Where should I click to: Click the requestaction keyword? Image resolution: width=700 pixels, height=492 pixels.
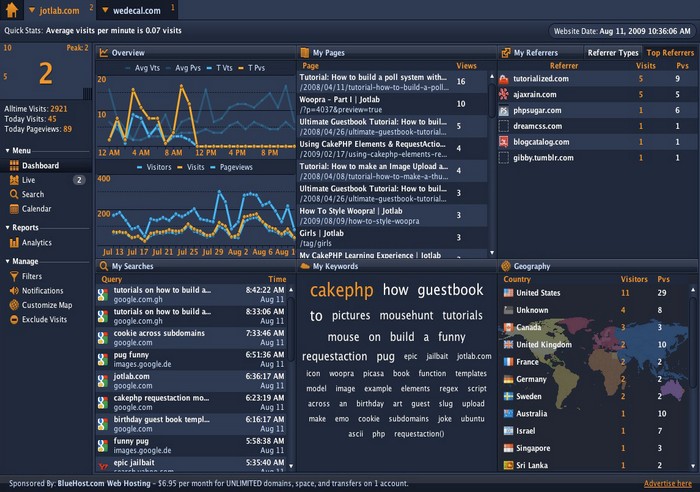coord(334,357)
